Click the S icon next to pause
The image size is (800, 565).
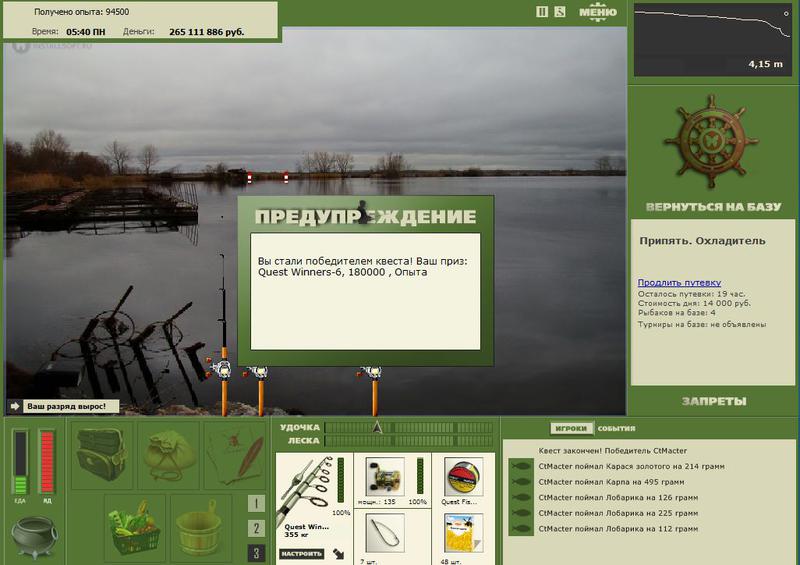tap(560, 11)
